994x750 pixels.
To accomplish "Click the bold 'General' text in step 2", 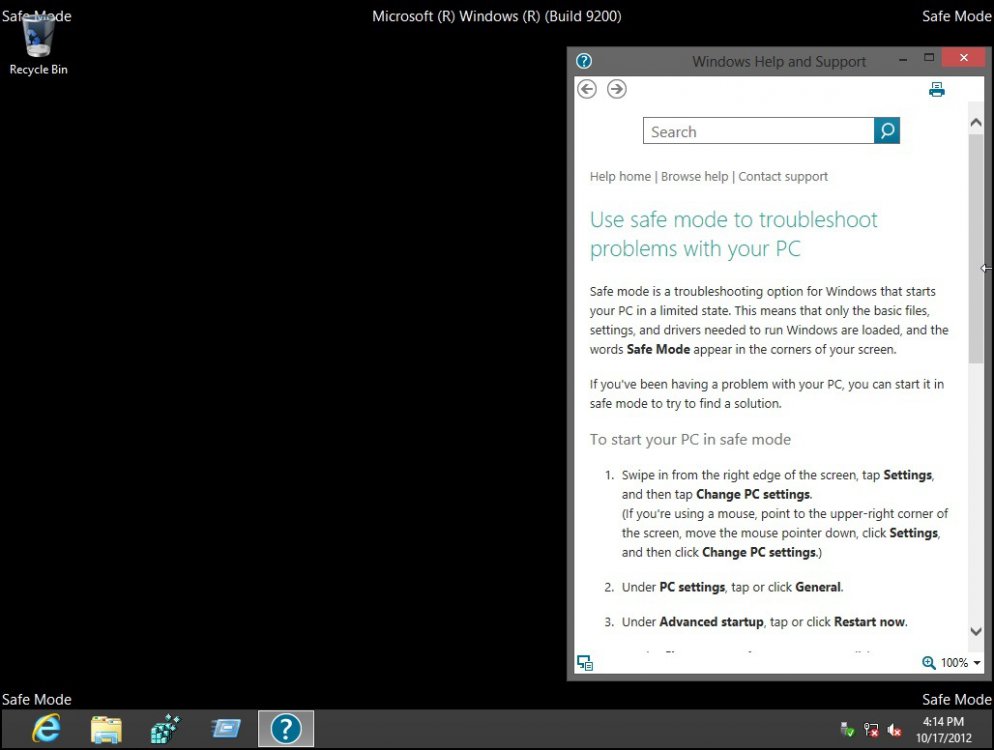I will click(818, 587).
